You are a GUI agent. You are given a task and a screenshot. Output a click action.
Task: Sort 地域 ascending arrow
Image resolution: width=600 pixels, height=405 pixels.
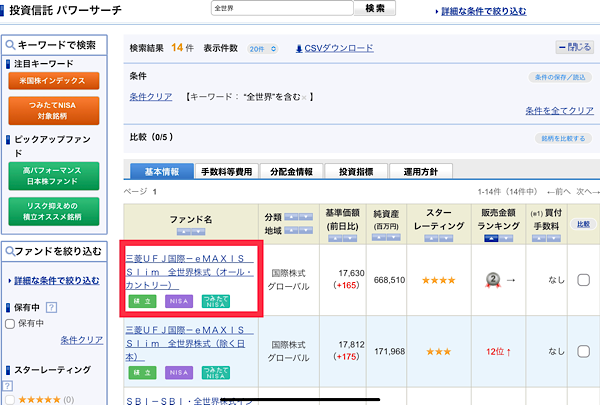(x=291, y=230)
